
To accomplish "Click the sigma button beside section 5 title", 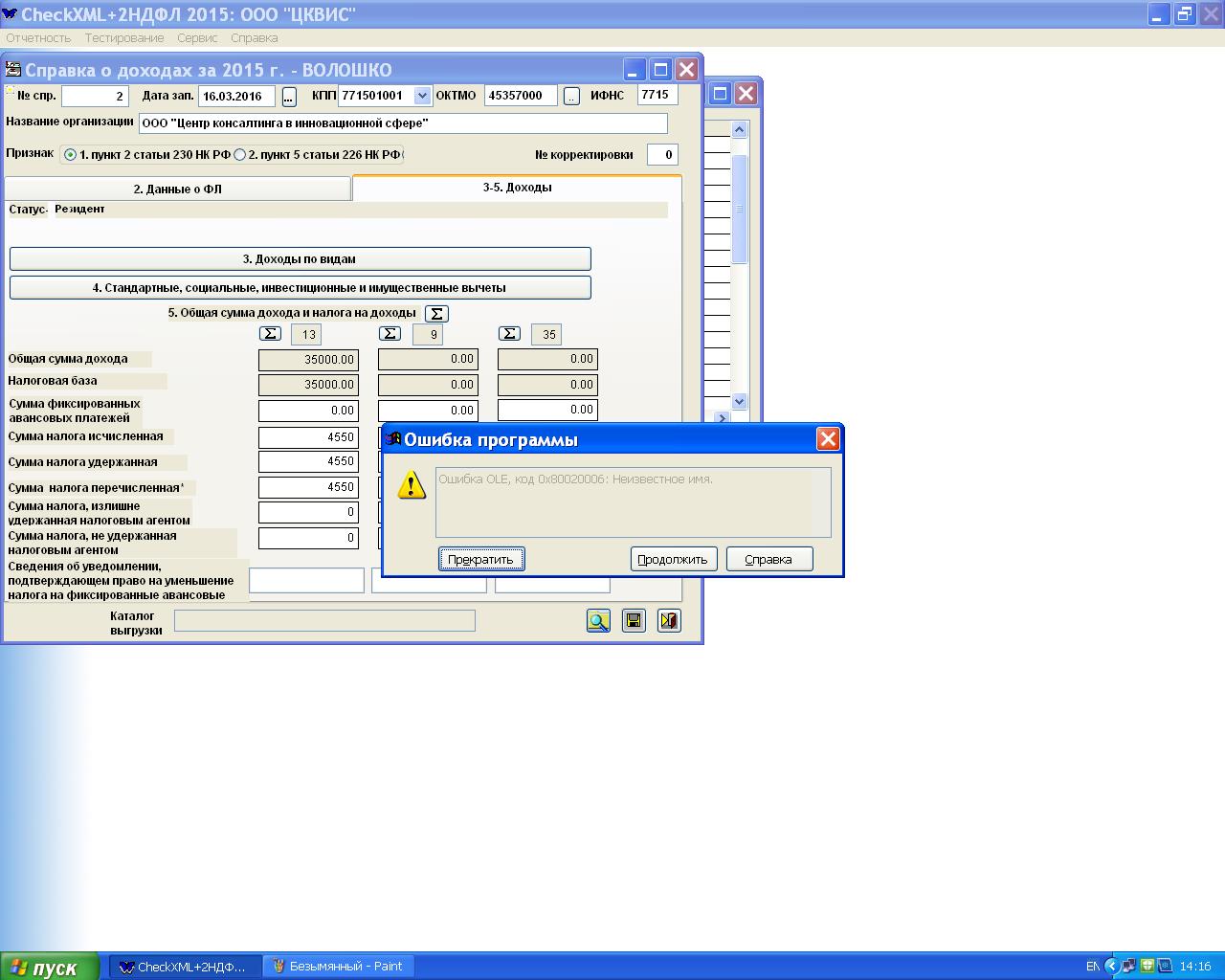I will 436,314.
